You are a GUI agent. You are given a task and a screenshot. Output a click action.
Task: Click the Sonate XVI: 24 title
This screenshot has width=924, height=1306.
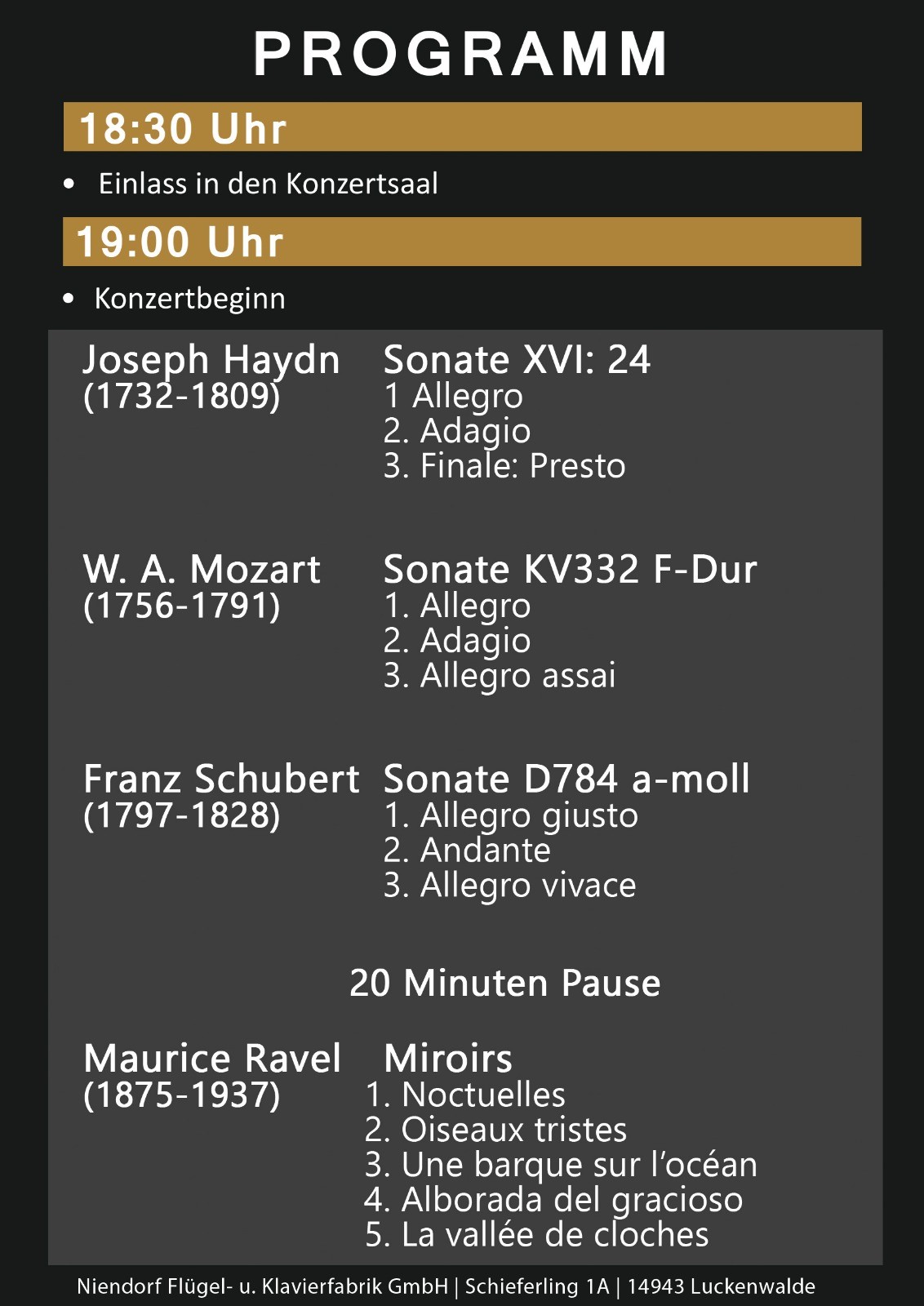coord(517,359)
